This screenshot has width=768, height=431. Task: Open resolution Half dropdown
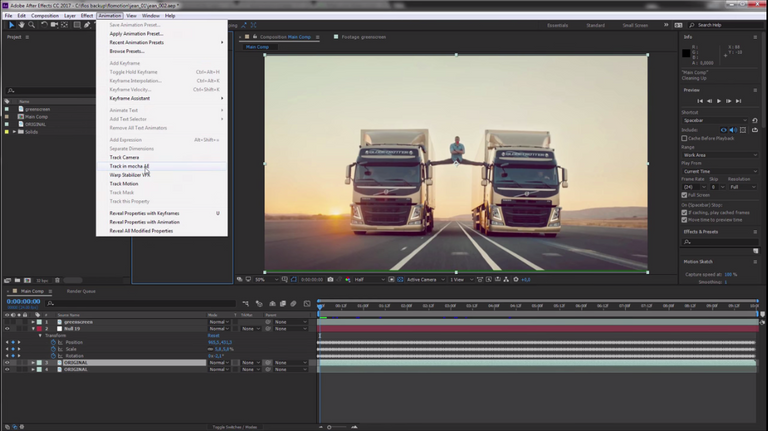[x=369, y=280]
